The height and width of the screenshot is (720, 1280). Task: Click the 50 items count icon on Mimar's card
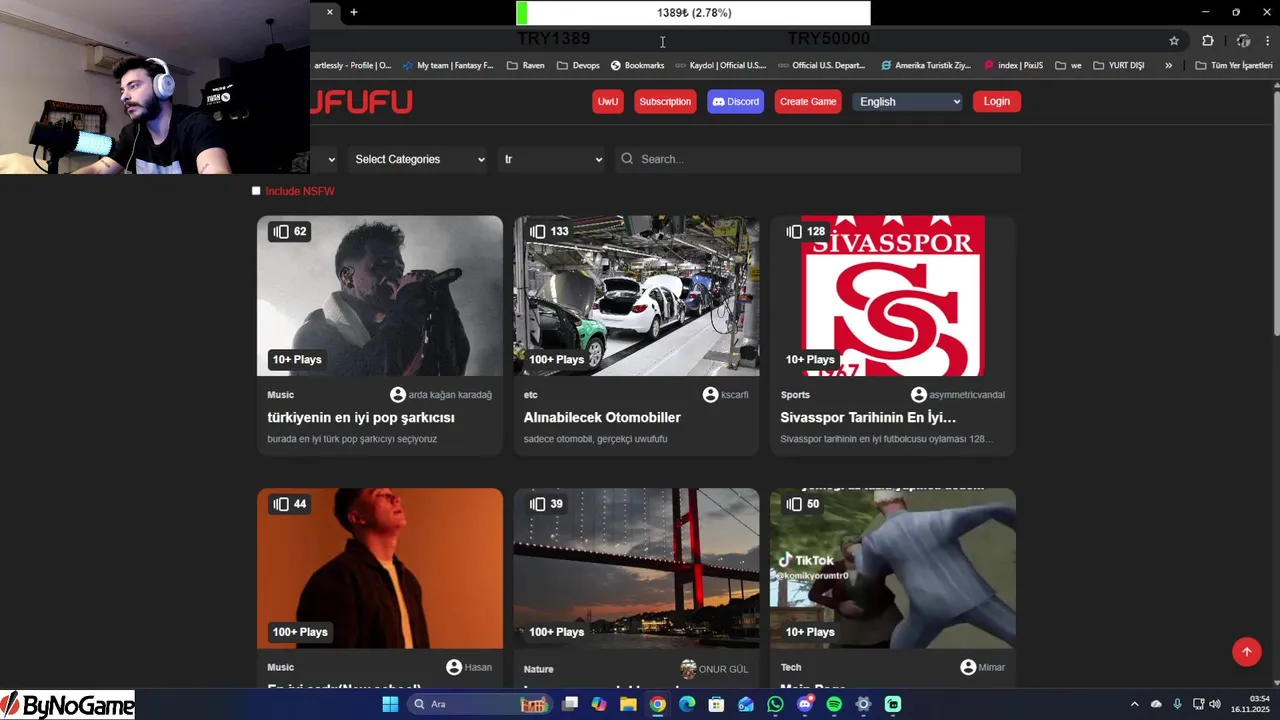[794, 504]
